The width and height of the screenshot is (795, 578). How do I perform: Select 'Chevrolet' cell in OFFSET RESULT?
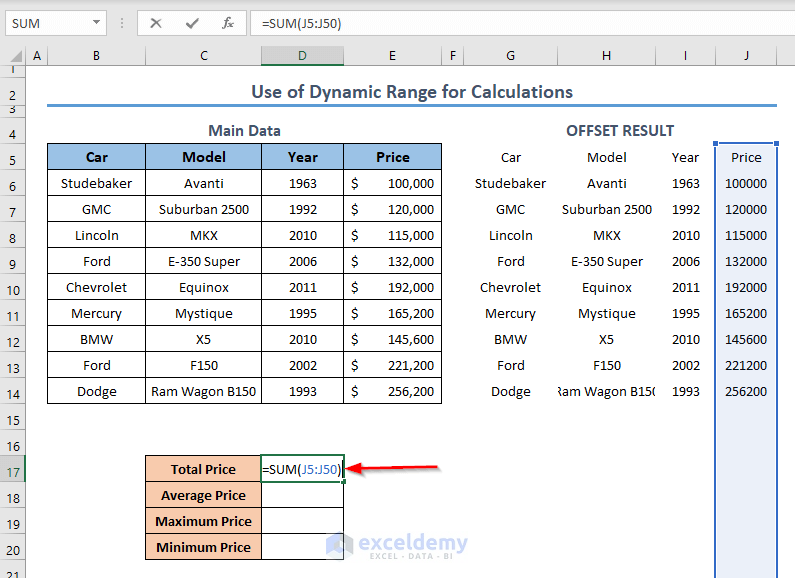pyautogui.click(x=511, y=287)
